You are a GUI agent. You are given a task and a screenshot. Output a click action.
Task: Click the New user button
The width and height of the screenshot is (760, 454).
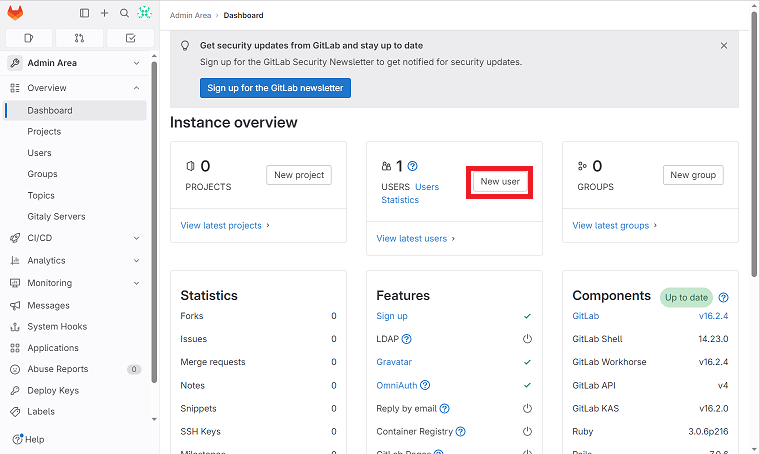click(x=500, y=182)
